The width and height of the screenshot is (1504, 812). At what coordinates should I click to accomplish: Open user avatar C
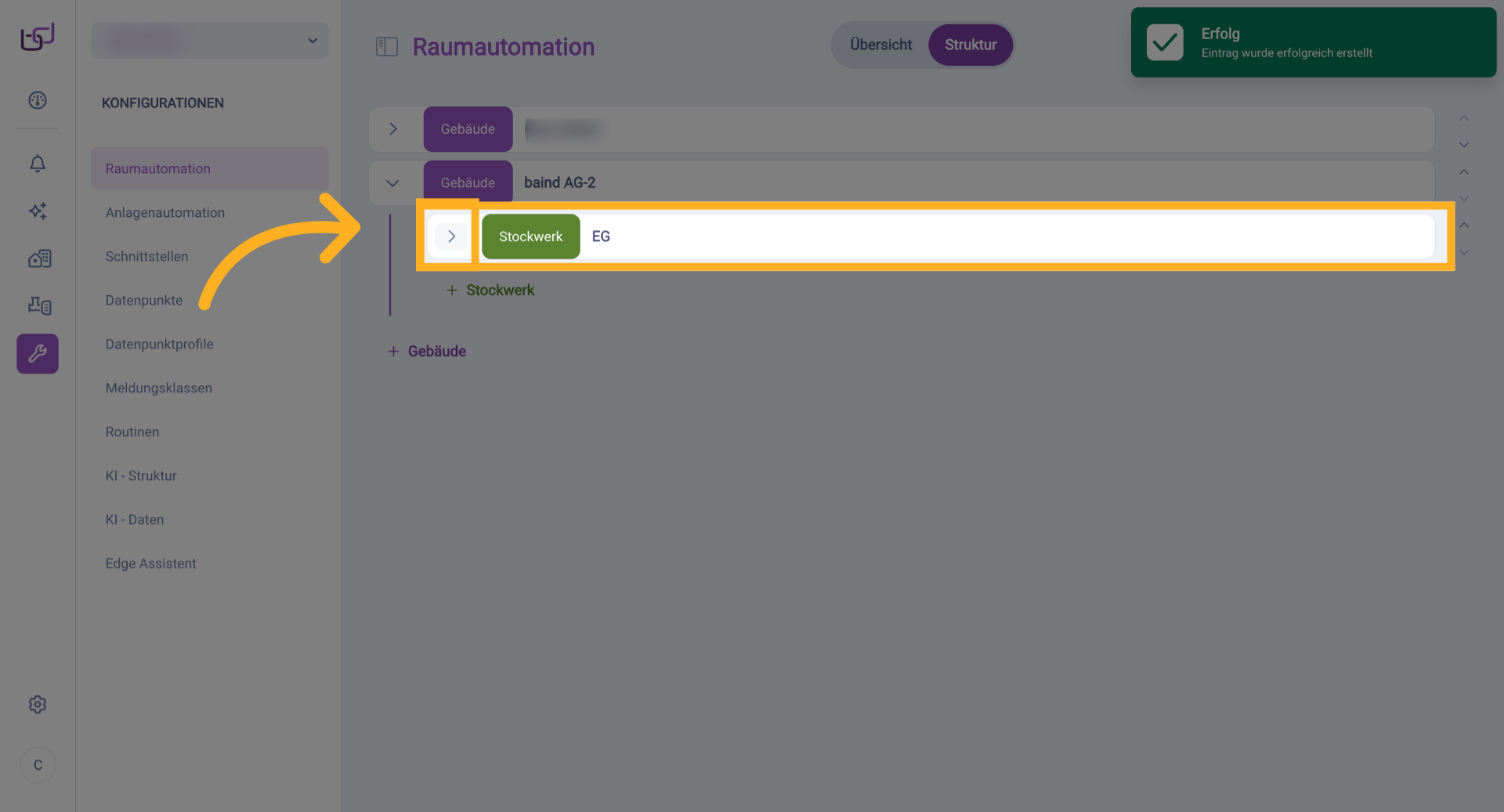coord(38,765)
